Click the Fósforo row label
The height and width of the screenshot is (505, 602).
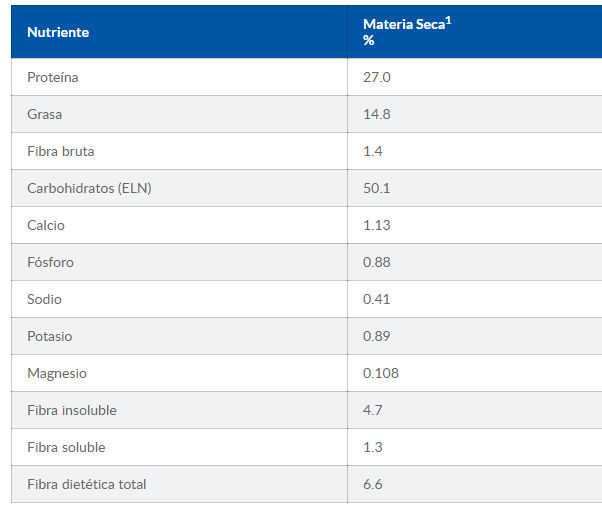coord(50,262)
